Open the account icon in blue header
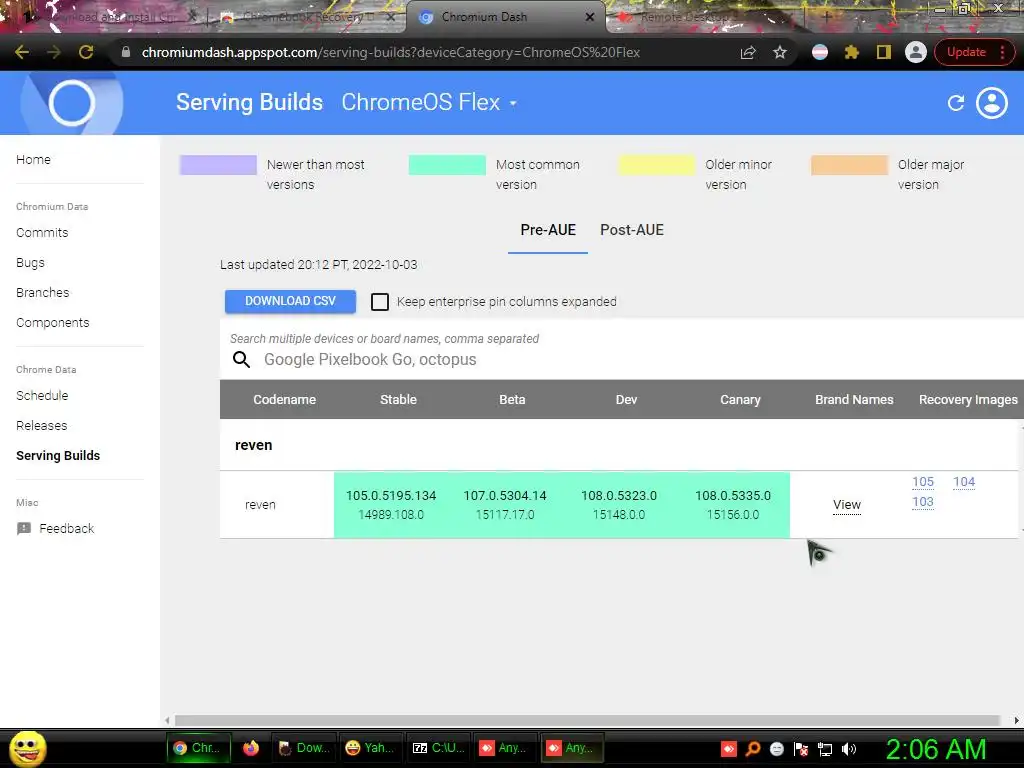This screenshot has height=768, width=1024. coord(991,103)
